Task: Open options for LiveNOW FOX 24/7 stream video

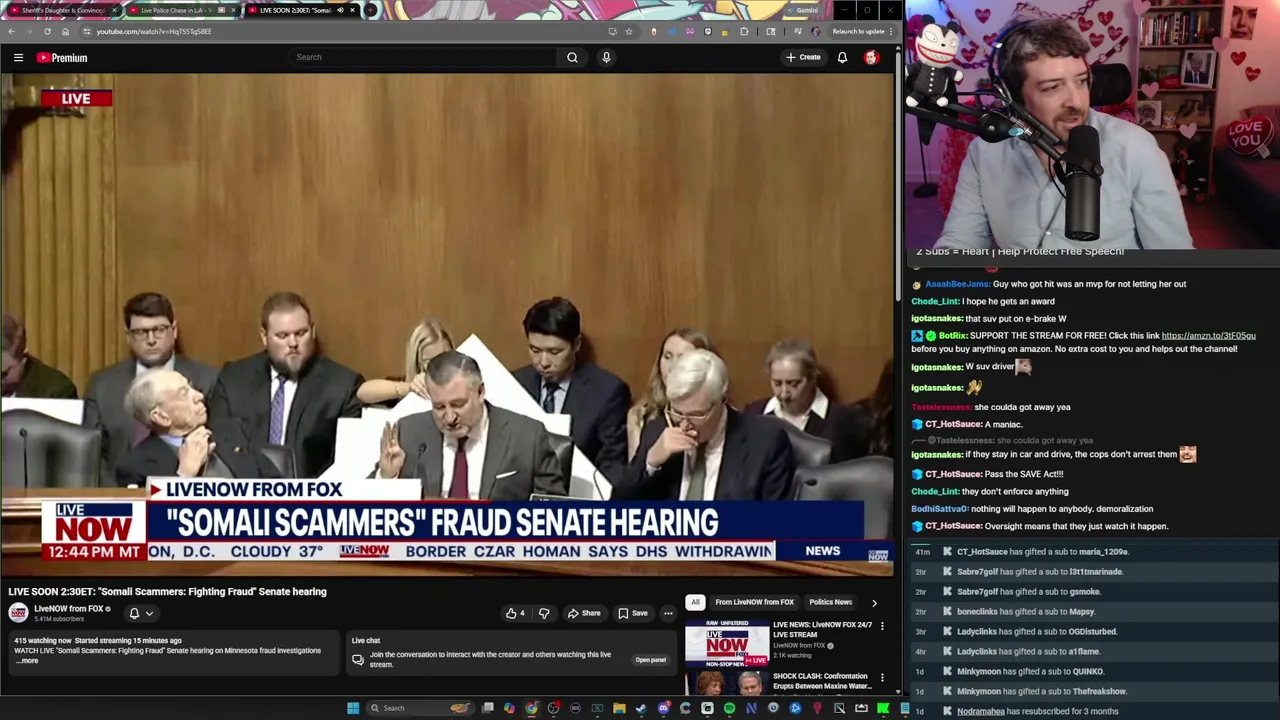Action: (882, 626)
